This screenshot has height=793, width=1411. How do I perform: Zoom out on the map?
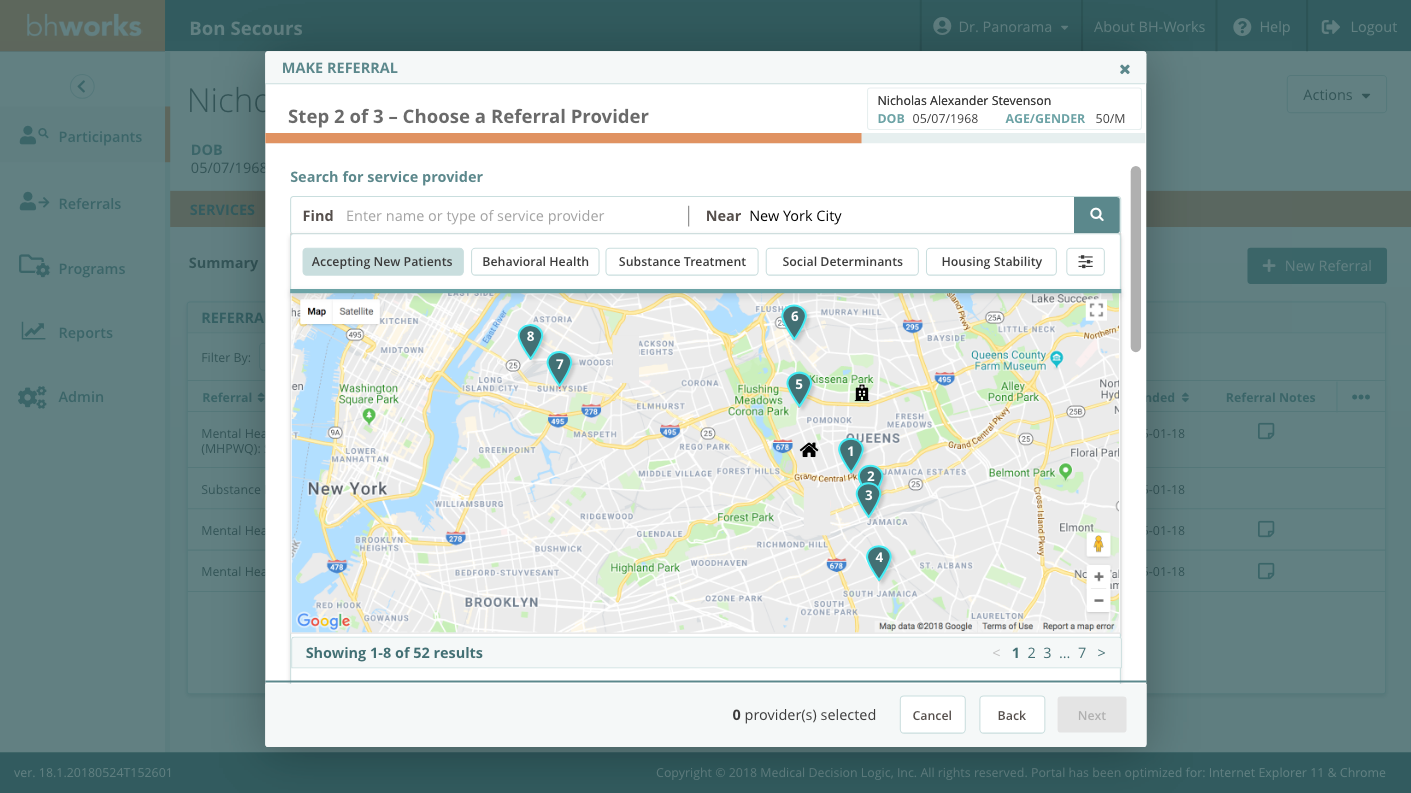[1099, 601]
